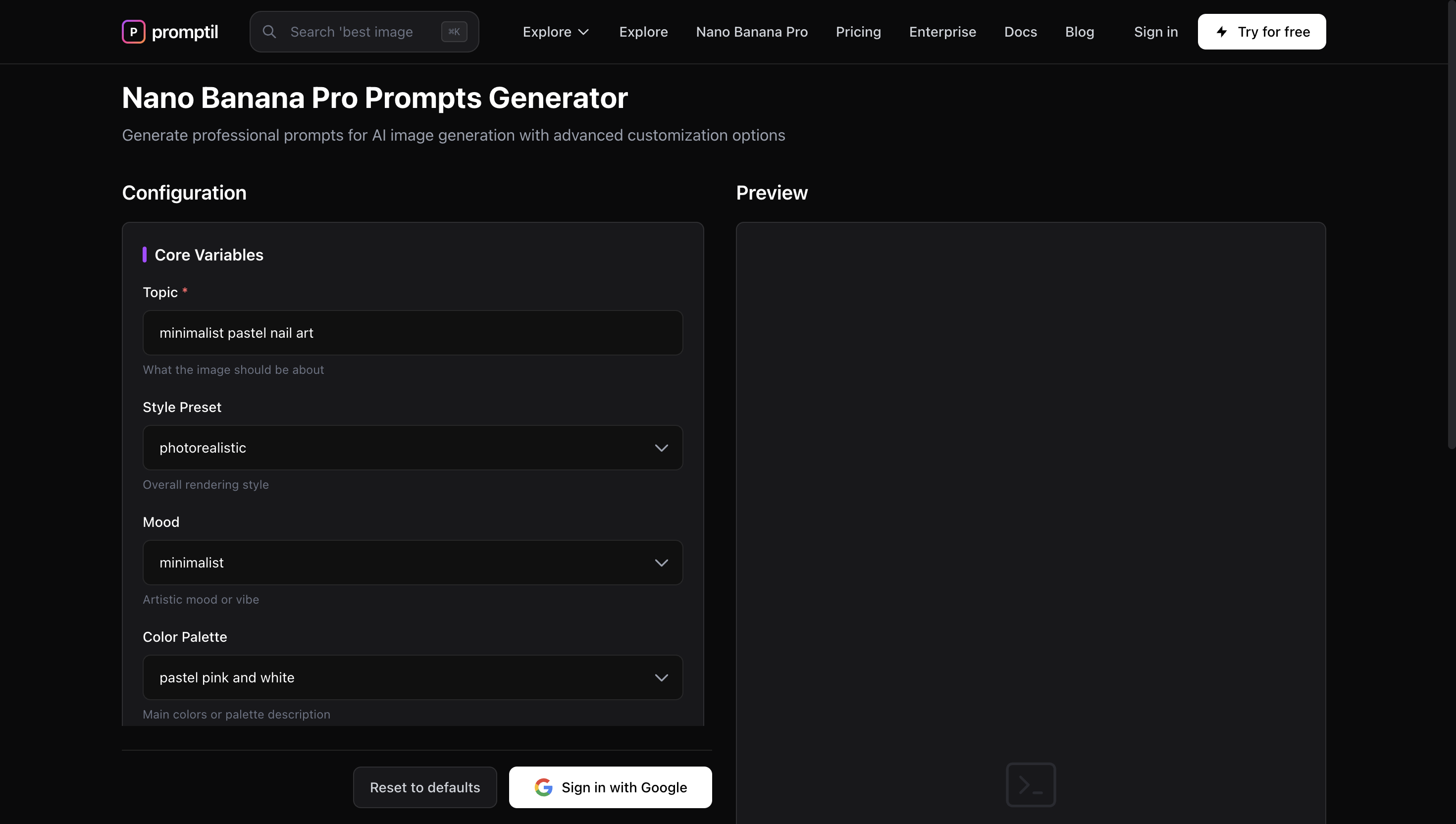Click the search bar at the top
Viewport: 1456px width, 824px height.
364,32
